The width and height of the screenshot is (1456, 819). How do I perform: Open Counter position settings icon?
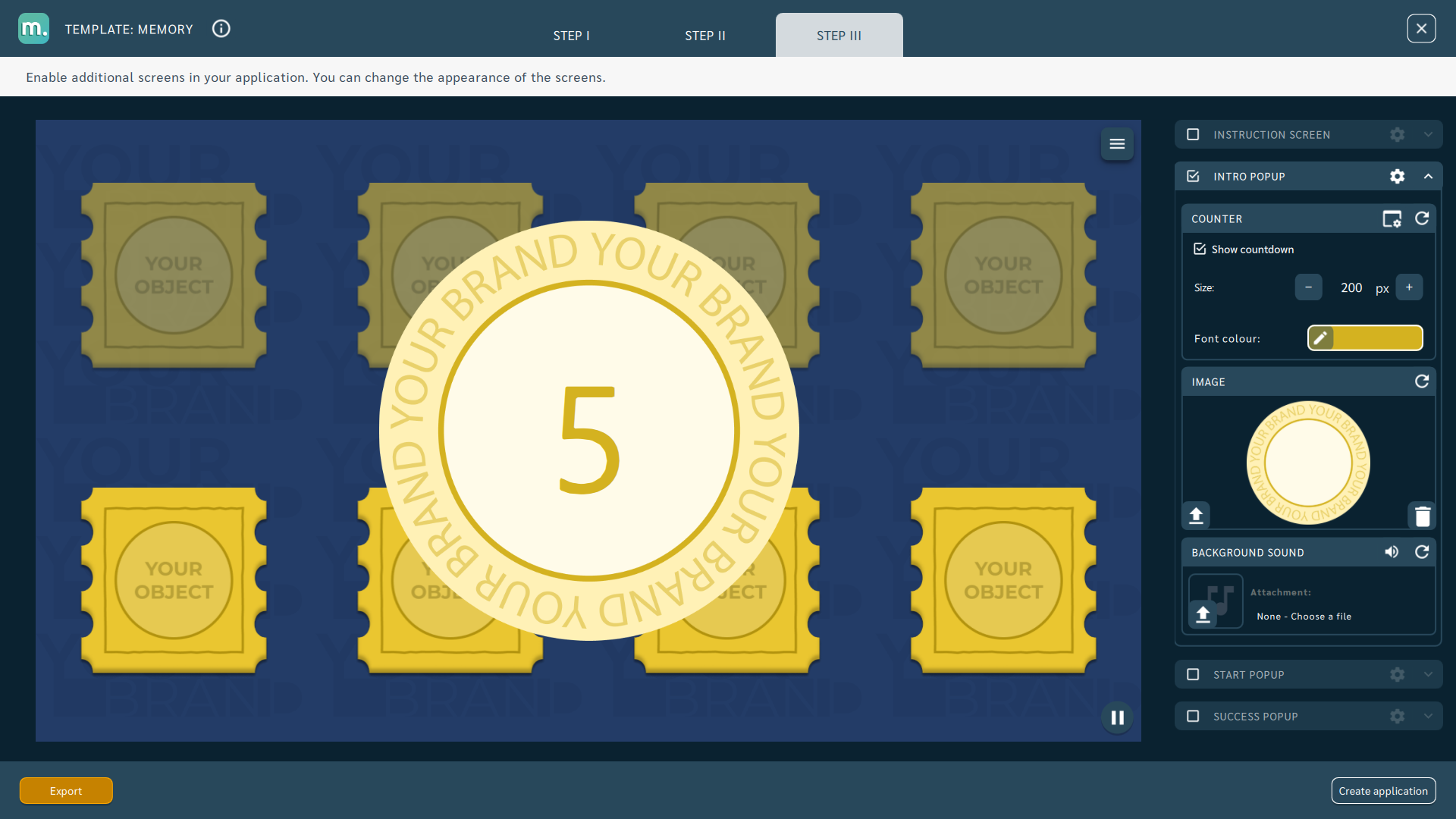[1392, 219]
